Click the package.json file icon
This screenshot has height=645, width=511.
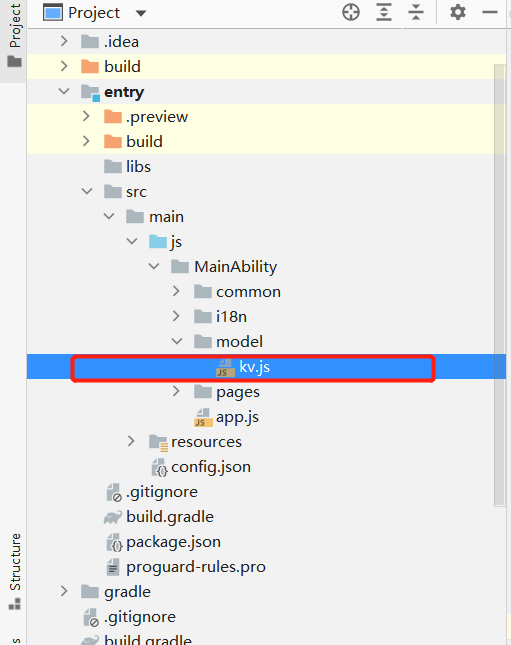(114, 542)
